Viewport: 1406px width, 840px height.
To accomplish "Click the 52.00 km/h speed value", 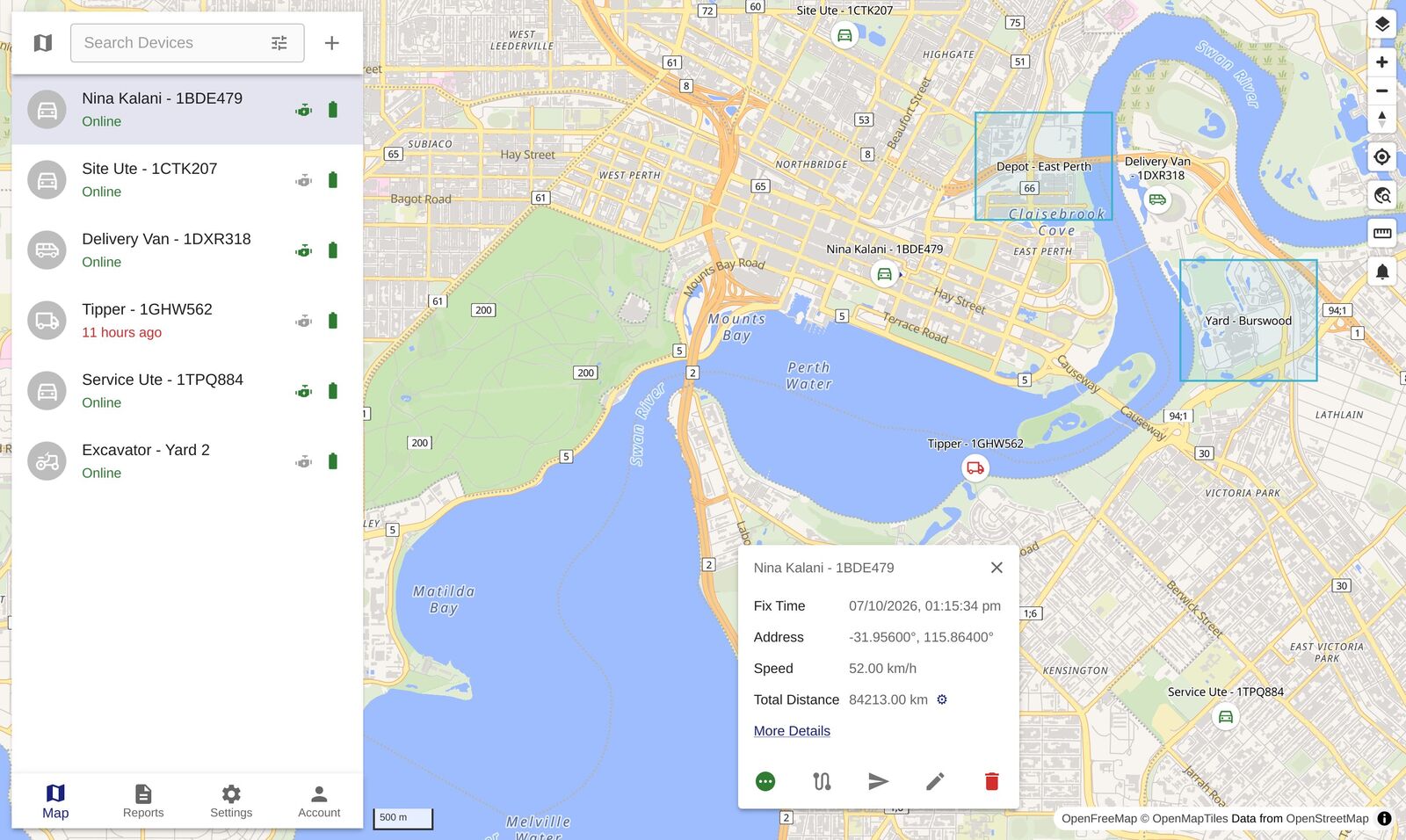I will click(x=882, y=669).
